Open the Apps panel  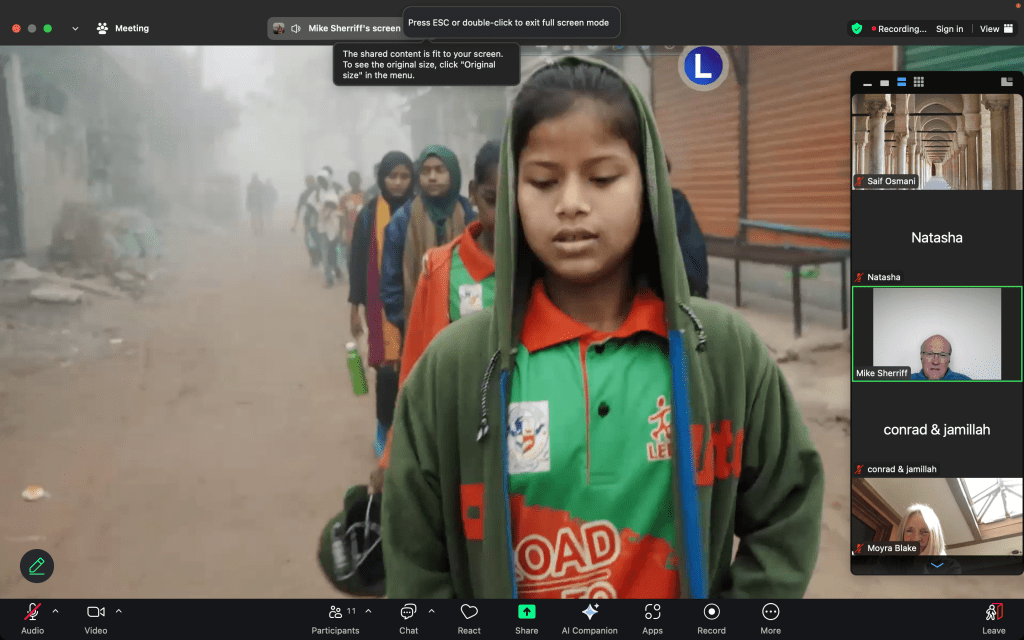coord(652,617)
